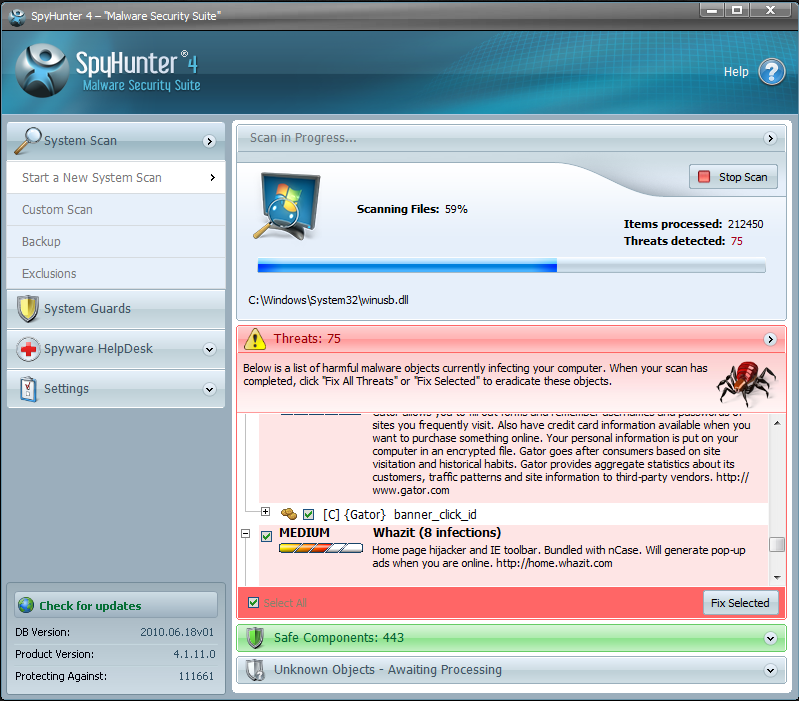
Task: Expand the Spyware HelpDesk menu chevron
Action: tap(209, 349)
